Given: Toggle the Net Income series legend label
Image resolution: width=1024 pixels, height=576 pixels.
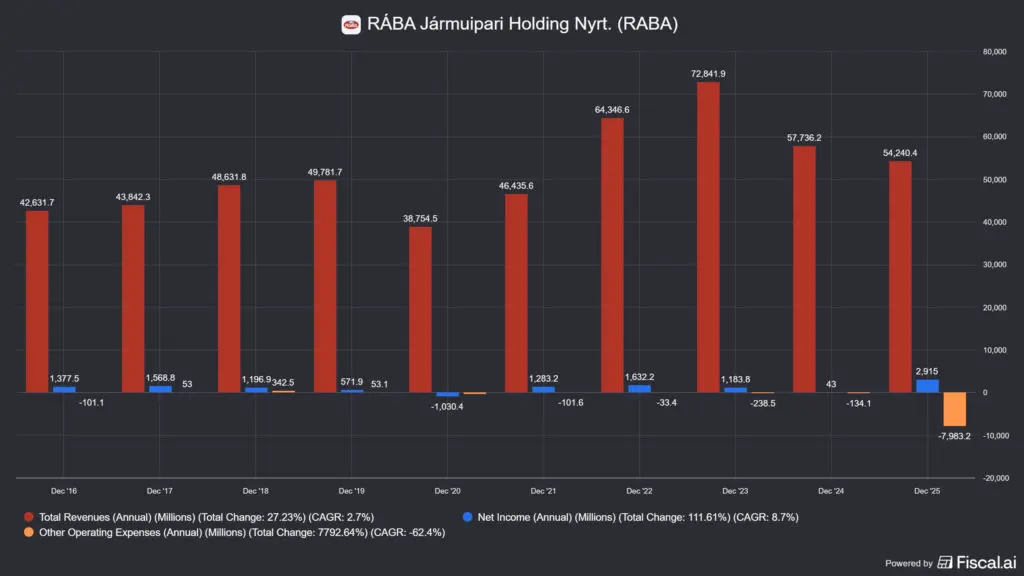Looking at the screenshot, I should (x=638, y=517).
